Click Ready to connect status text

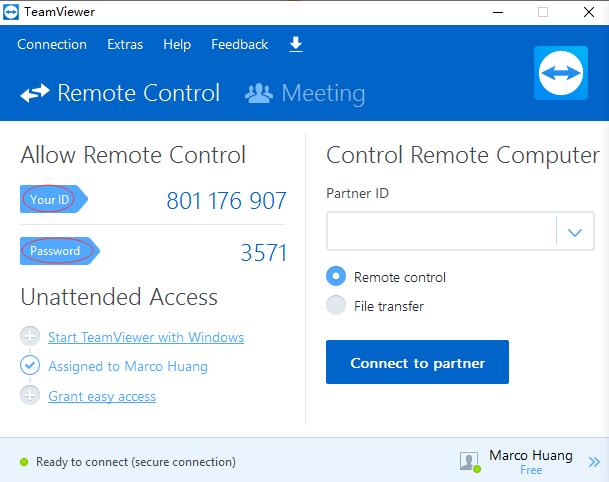point(136,462)
